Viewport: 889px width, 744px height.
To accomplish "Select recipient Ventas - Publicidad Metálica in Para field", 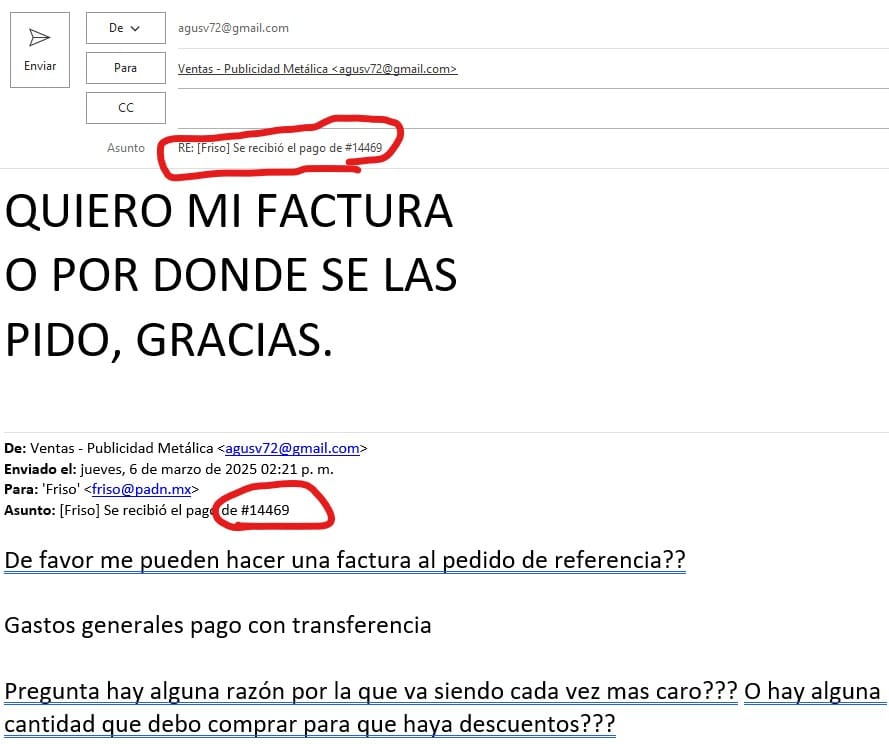I will 318,69.
